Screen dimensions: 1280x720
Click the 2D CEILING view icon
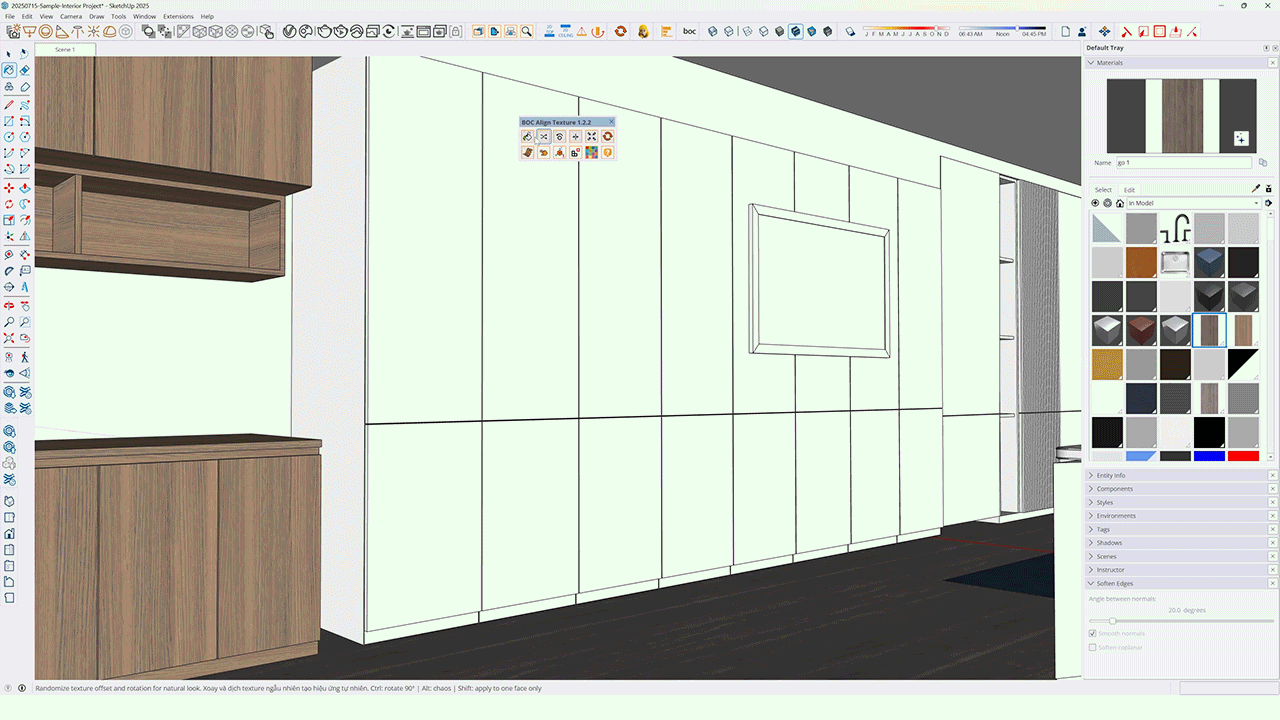(566, 31)
